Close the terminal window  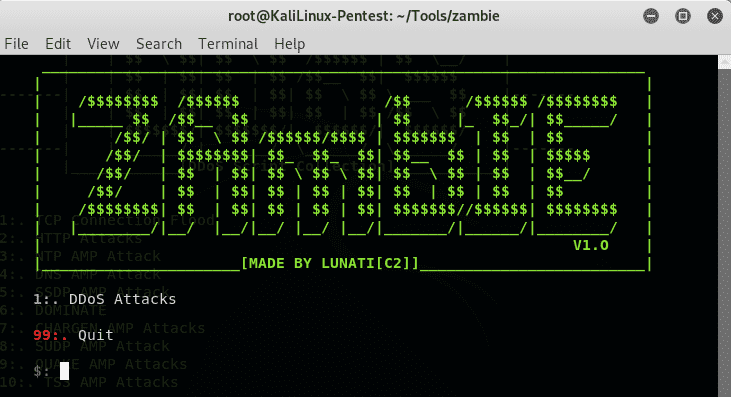pyautogui.click(x=715, y=16)
